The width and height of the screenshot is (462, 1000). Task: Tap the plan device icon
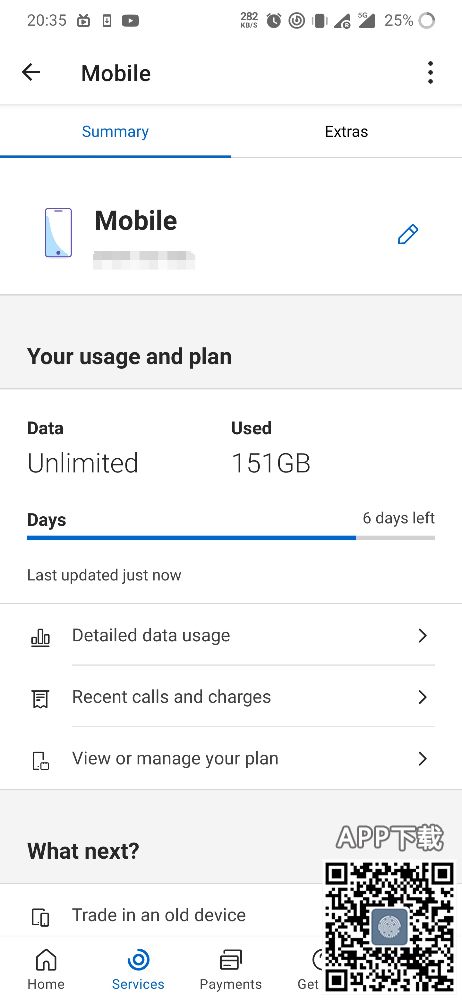click(x=40, y=760)
